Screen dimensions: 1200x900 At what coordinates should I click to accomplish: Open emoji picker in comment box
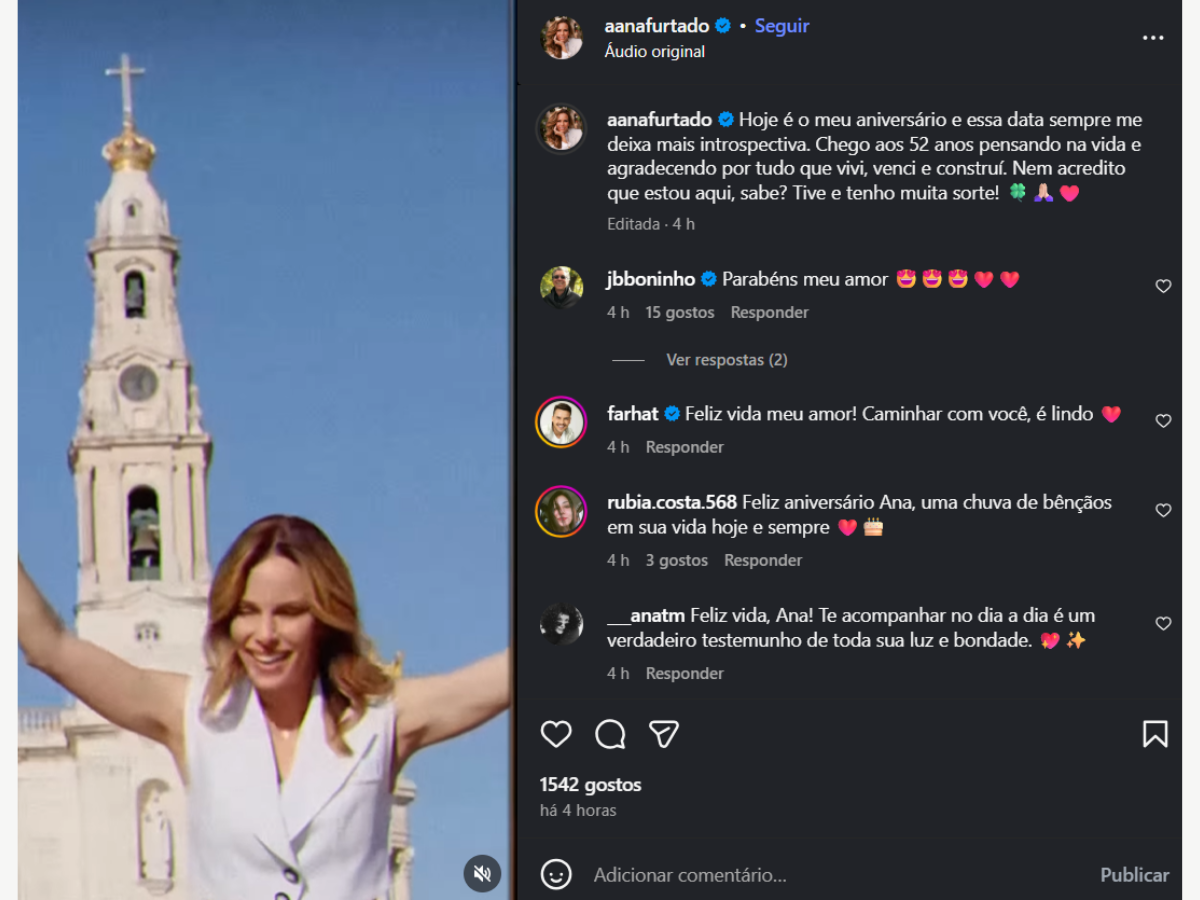pyautogui.click(x=556, y=875)
